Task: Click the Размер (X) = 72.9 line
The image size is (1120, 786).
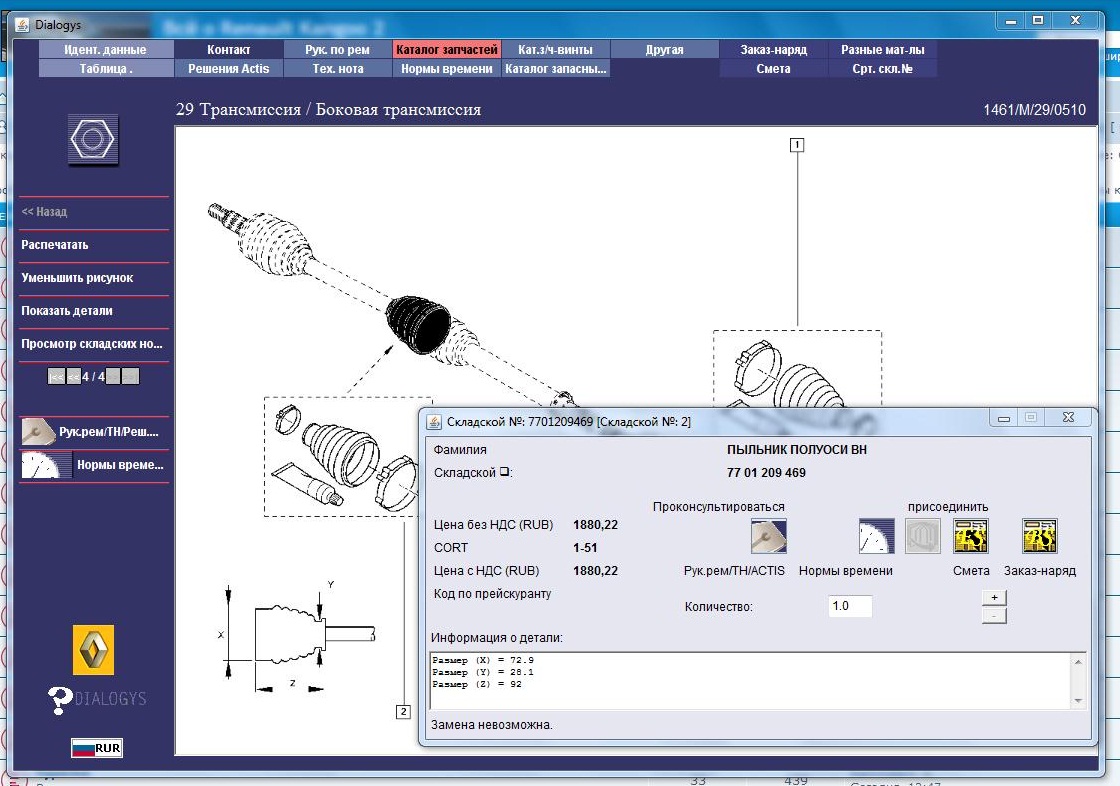Action: pyautogui.click(x=483, y=660)
